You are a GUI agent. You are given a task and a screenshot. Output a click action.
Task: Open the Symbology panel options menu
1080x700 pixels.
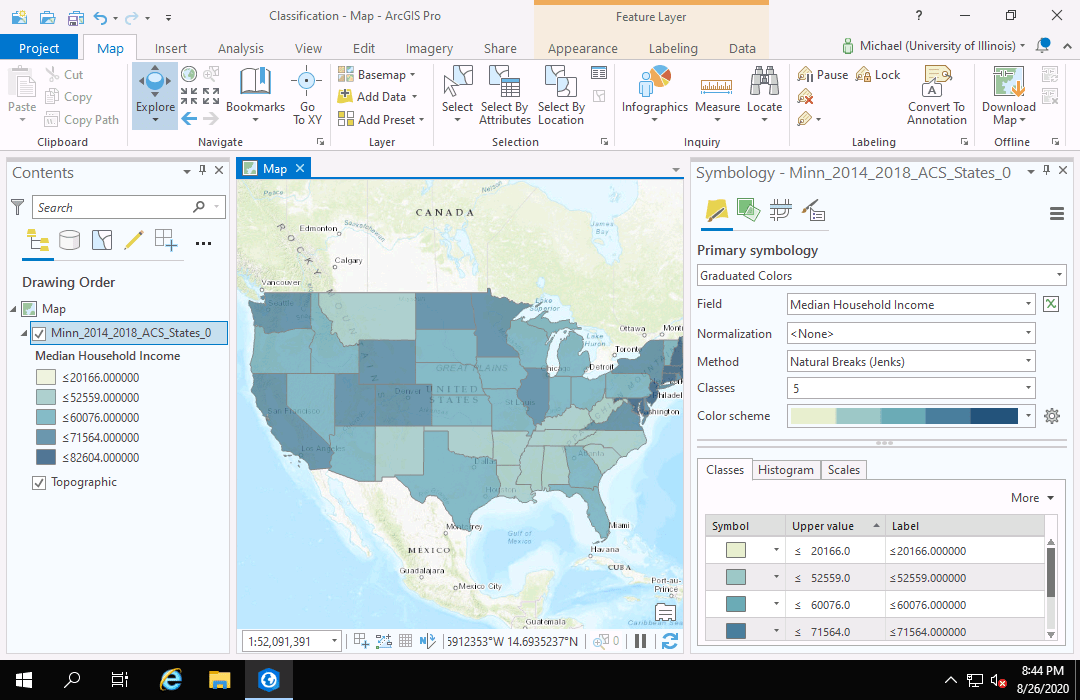click(1057, 214)
